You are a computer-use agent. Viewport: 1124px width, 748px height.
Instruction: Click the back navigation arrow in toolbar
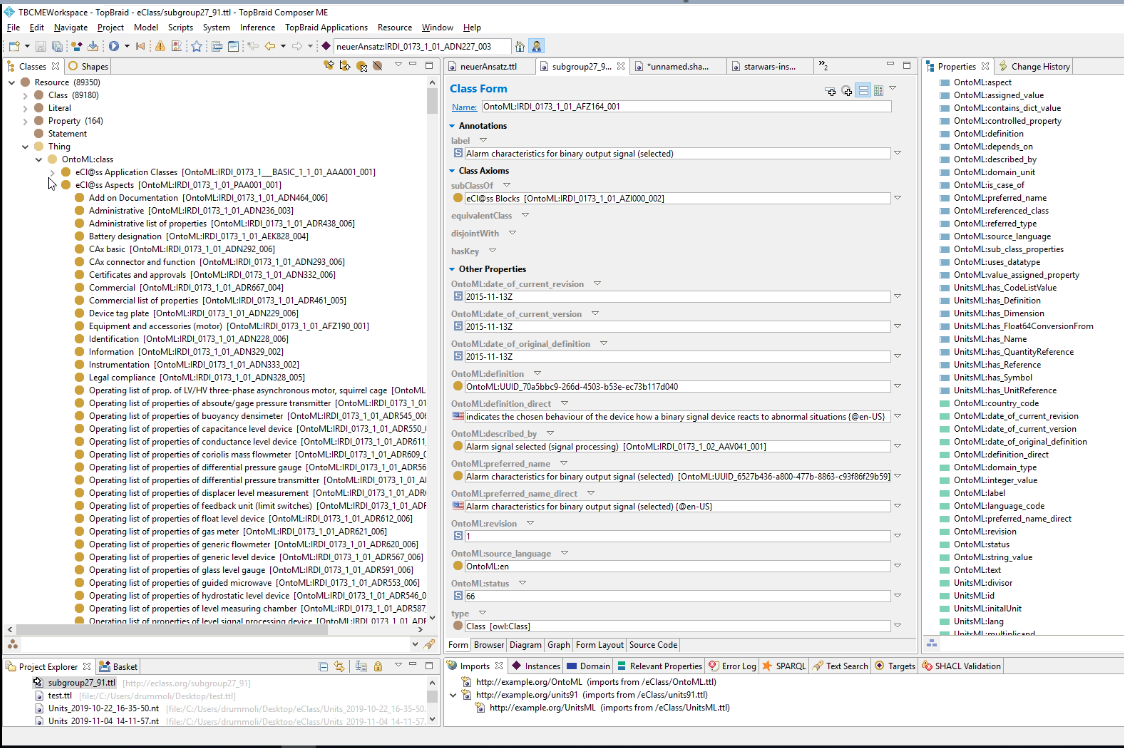coord(270,46)
